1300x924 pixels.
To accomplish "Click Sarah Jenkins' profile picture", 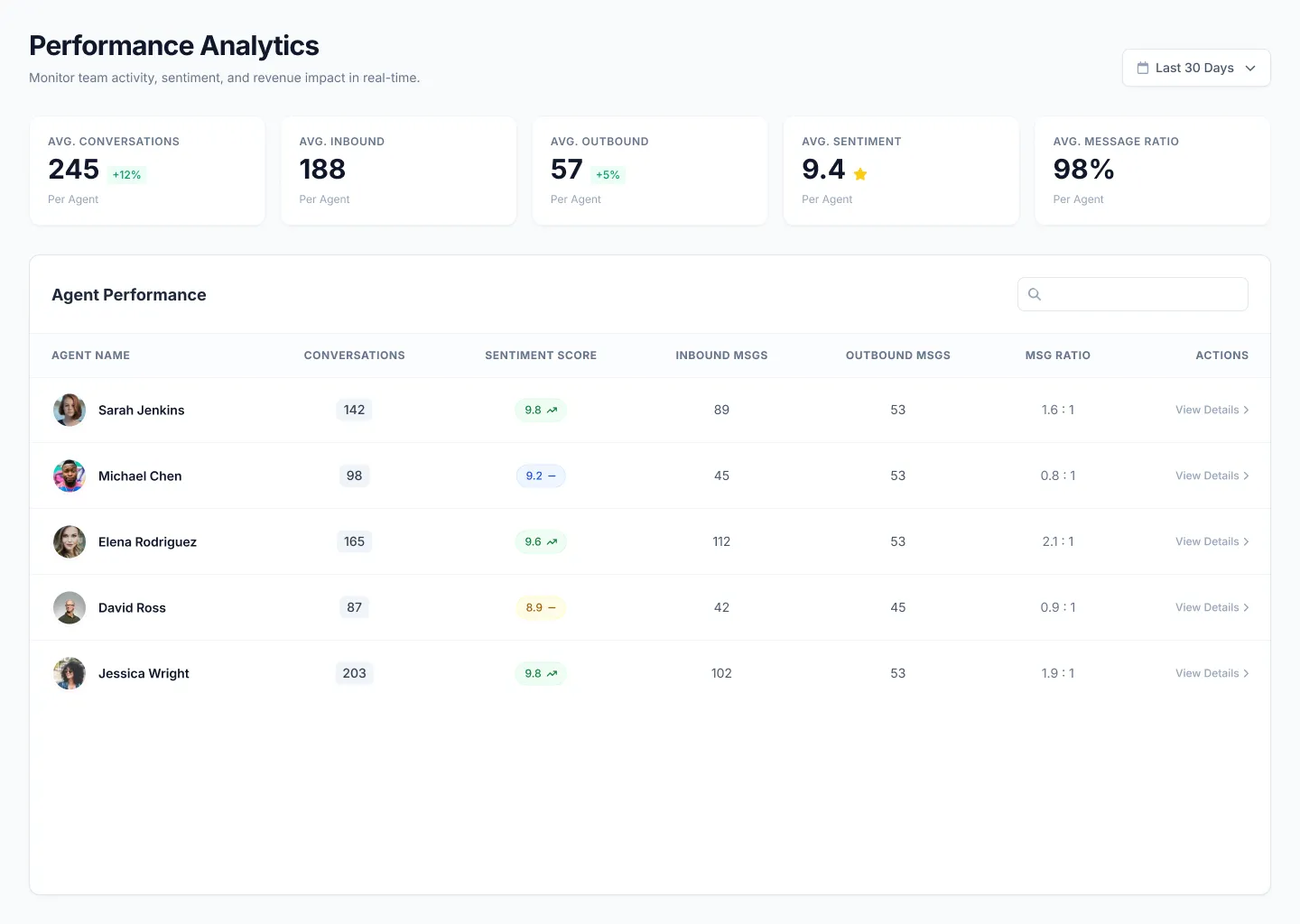I will [69, 410].
